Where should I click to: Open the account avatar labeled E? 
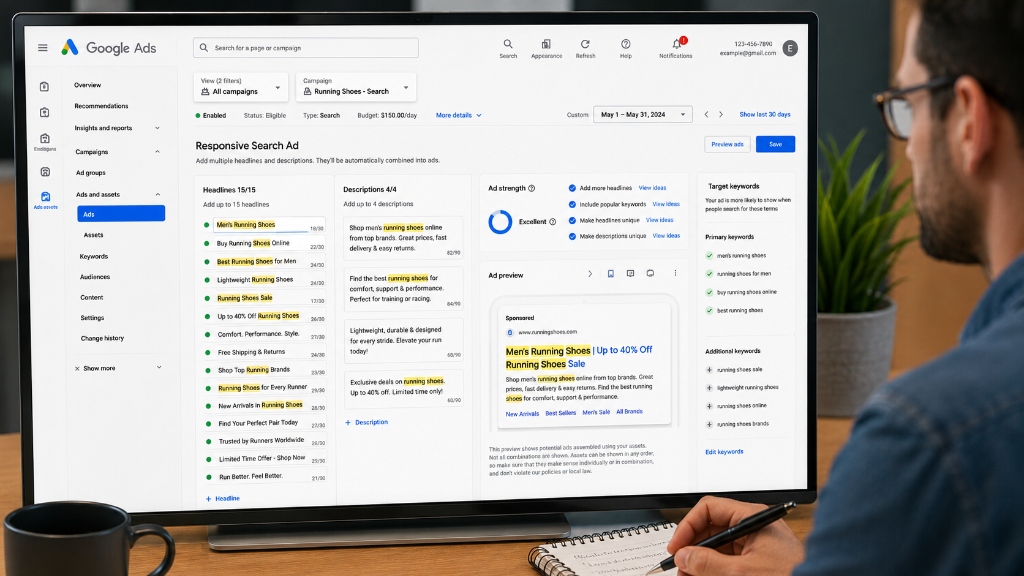tap(790, 48)
